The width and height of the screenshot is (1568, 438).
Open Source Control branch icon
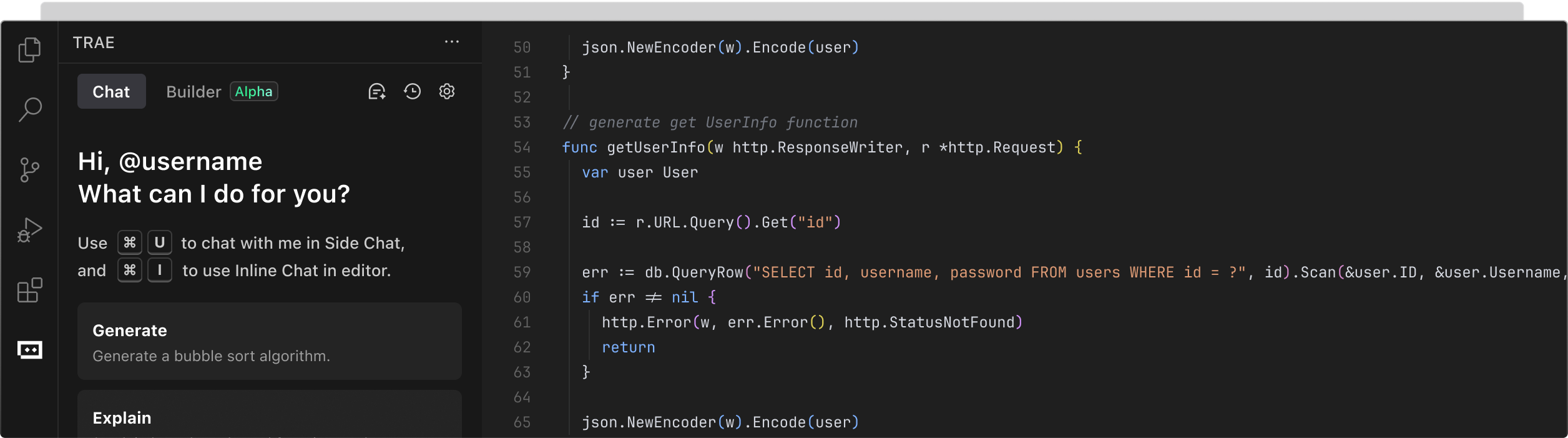pos(29,170)
